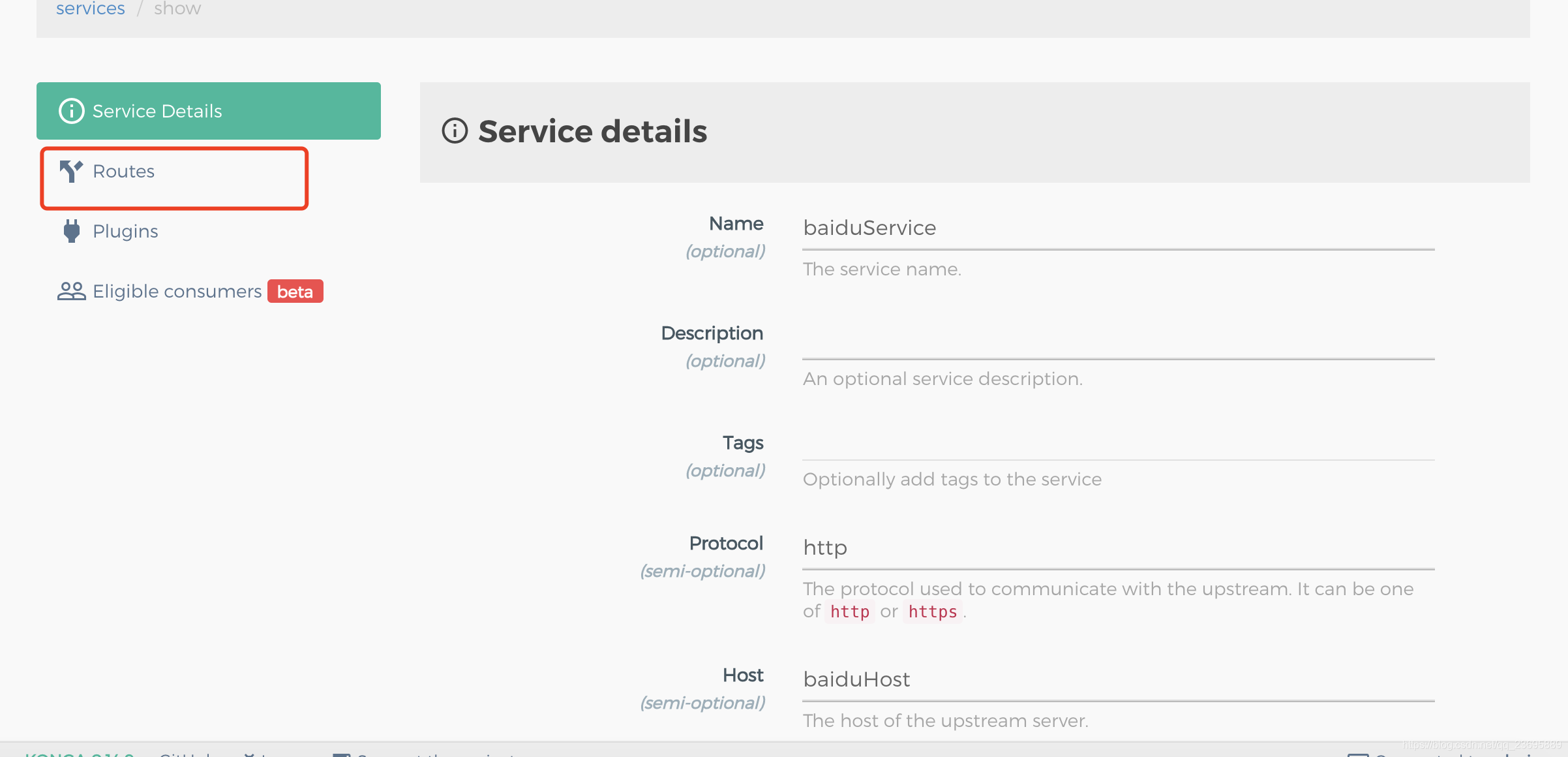Click the red https code text
This screenshot has height=757, width=1568.
[x=933, y=612]
